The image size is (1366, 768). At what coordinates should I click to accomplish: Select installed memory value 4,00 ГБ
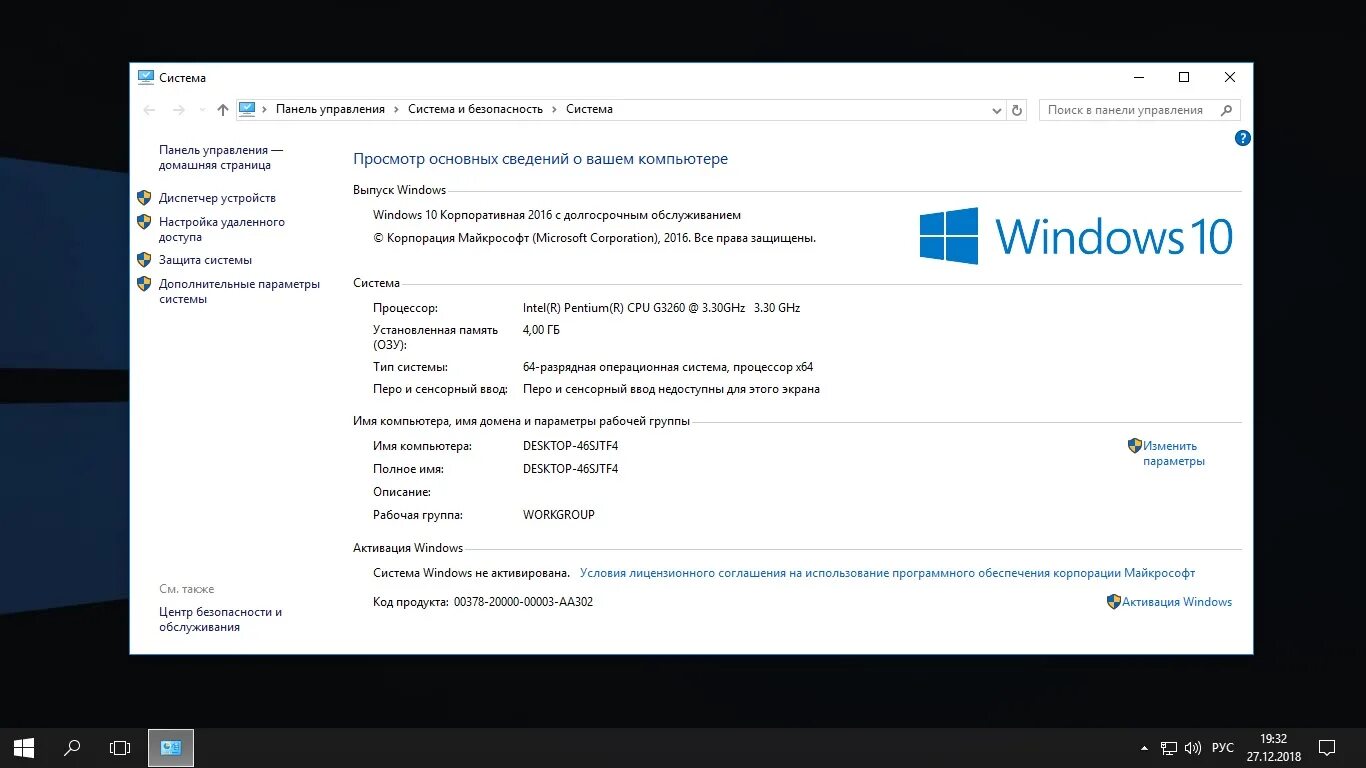point(541,330)
